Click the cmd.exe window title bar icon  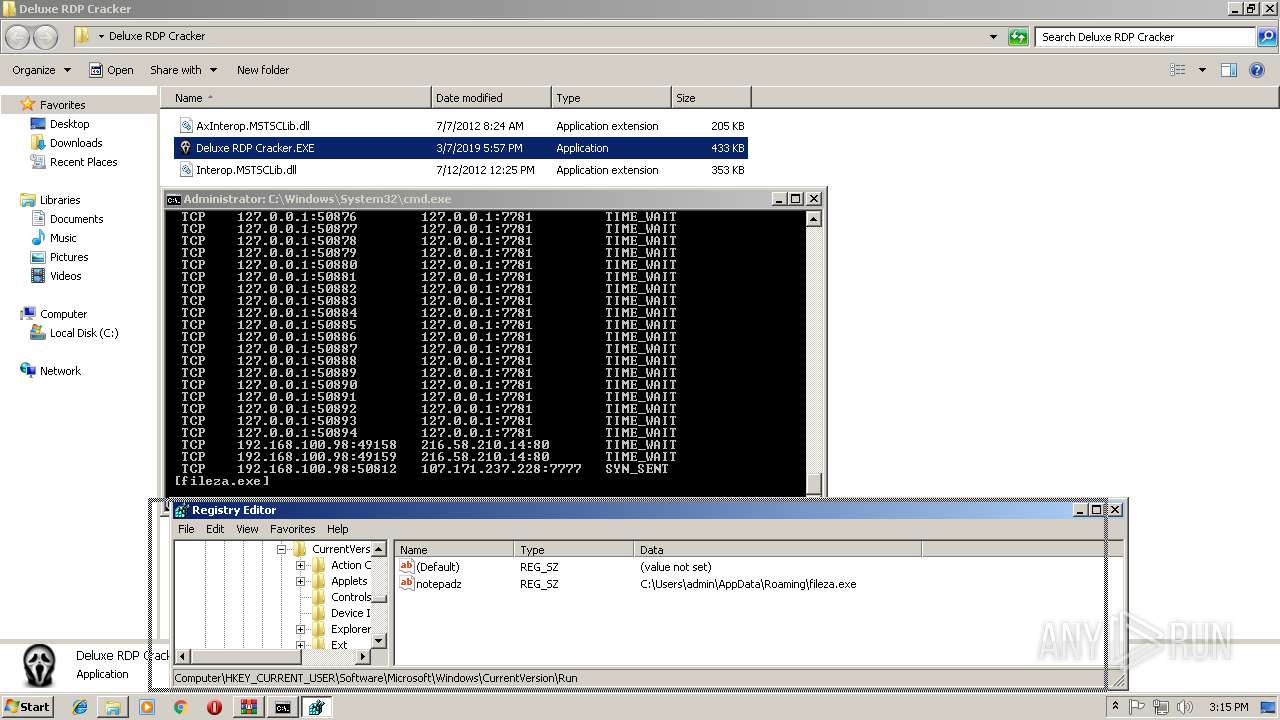[174, 199]
